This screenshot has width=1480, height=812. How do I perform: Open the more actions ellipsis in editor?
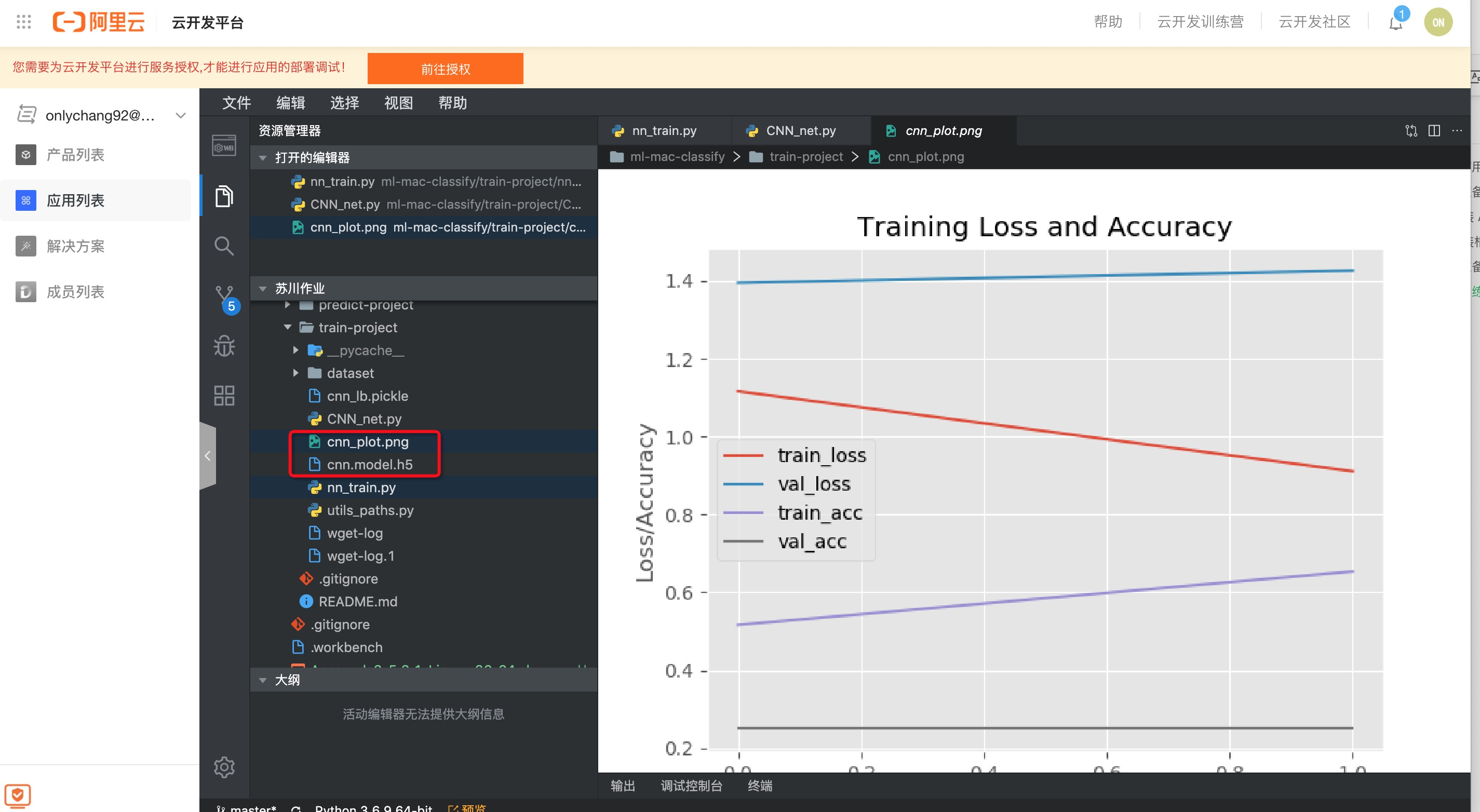[1457, 131]
